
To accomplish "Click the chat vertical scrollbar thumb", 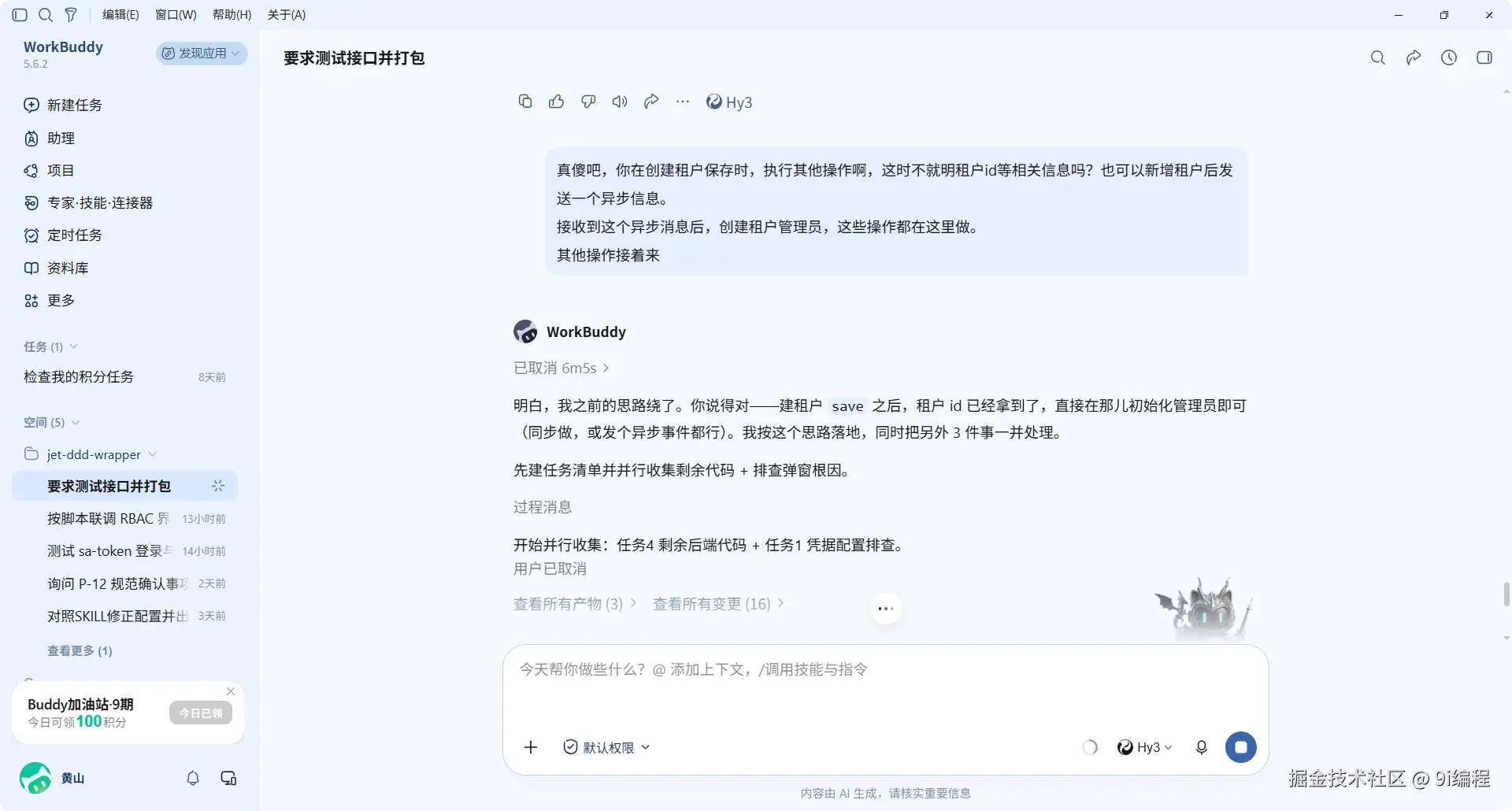I will (x=1506, y=594).
